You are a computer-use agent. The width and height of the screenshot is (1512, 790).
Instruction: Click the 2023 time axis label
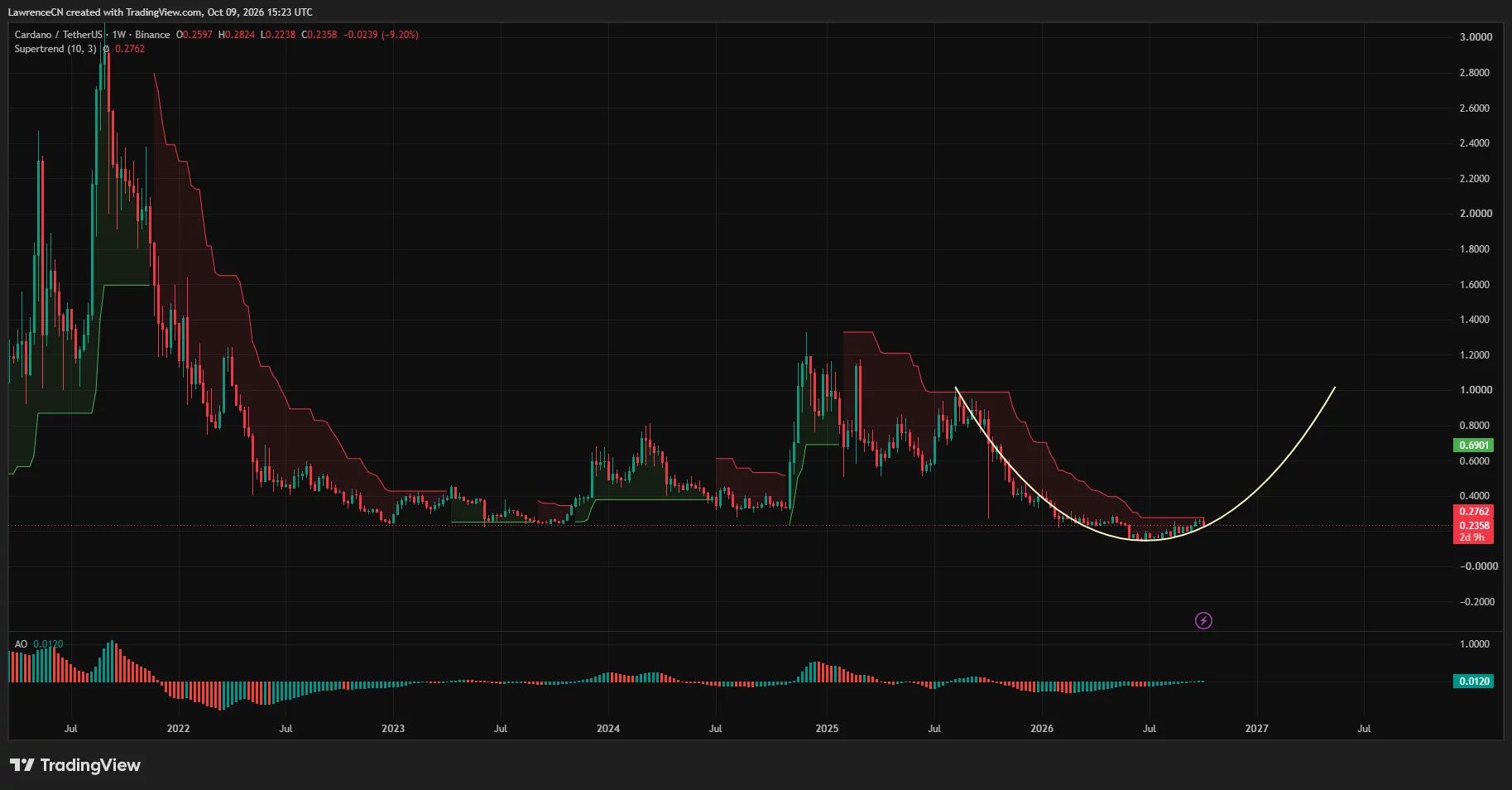[393, 729]
